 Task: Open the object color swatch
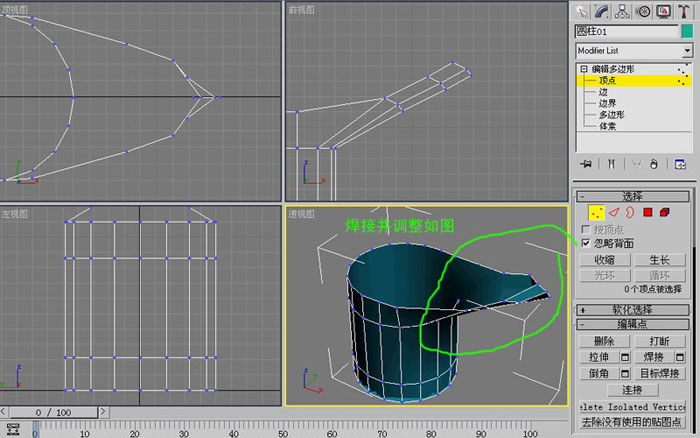(x=687, y=32)
